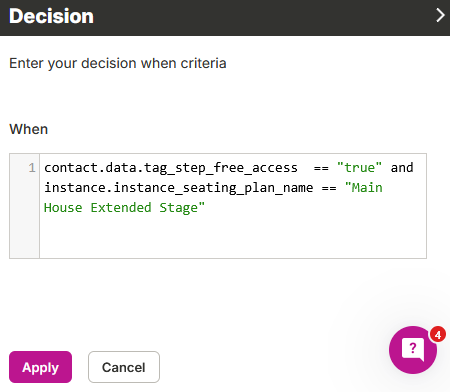450x392 pixels.
Task: Click the Enter your decision when criteria text
Action: click(x=118, y=63)
